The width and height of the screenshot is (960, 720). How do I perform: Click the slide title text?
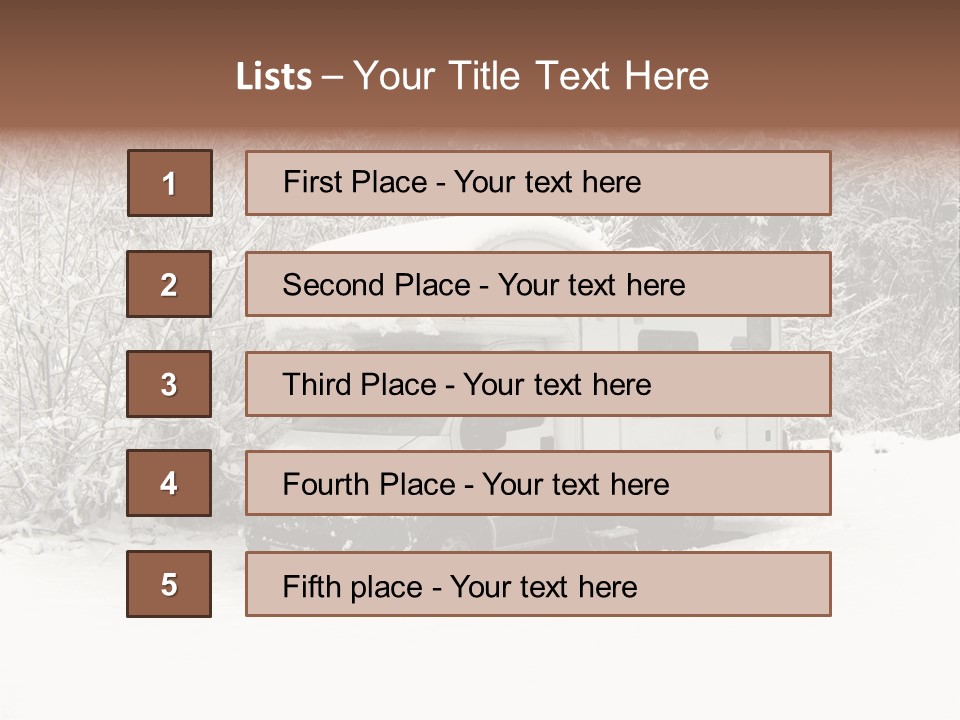[472, 76]
